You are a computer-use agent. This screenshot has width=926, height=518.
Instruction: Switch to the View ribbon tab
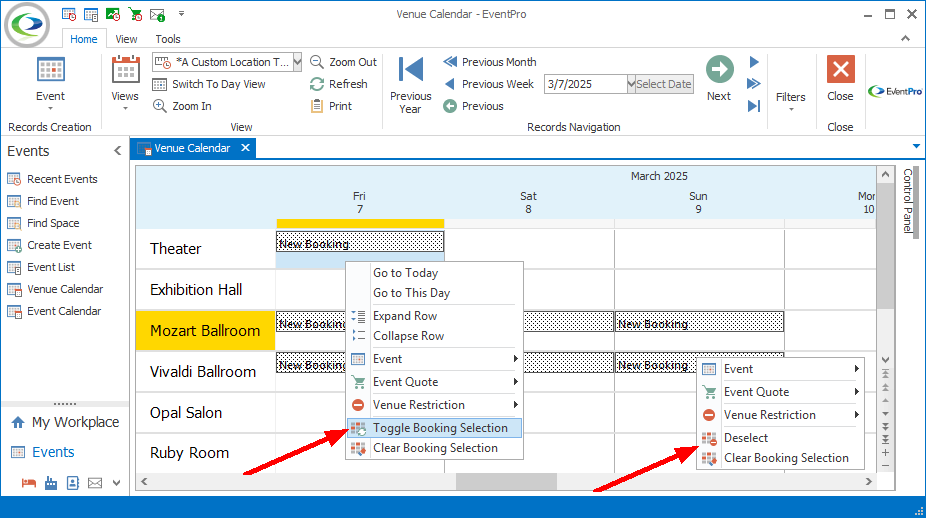(126, 39)
